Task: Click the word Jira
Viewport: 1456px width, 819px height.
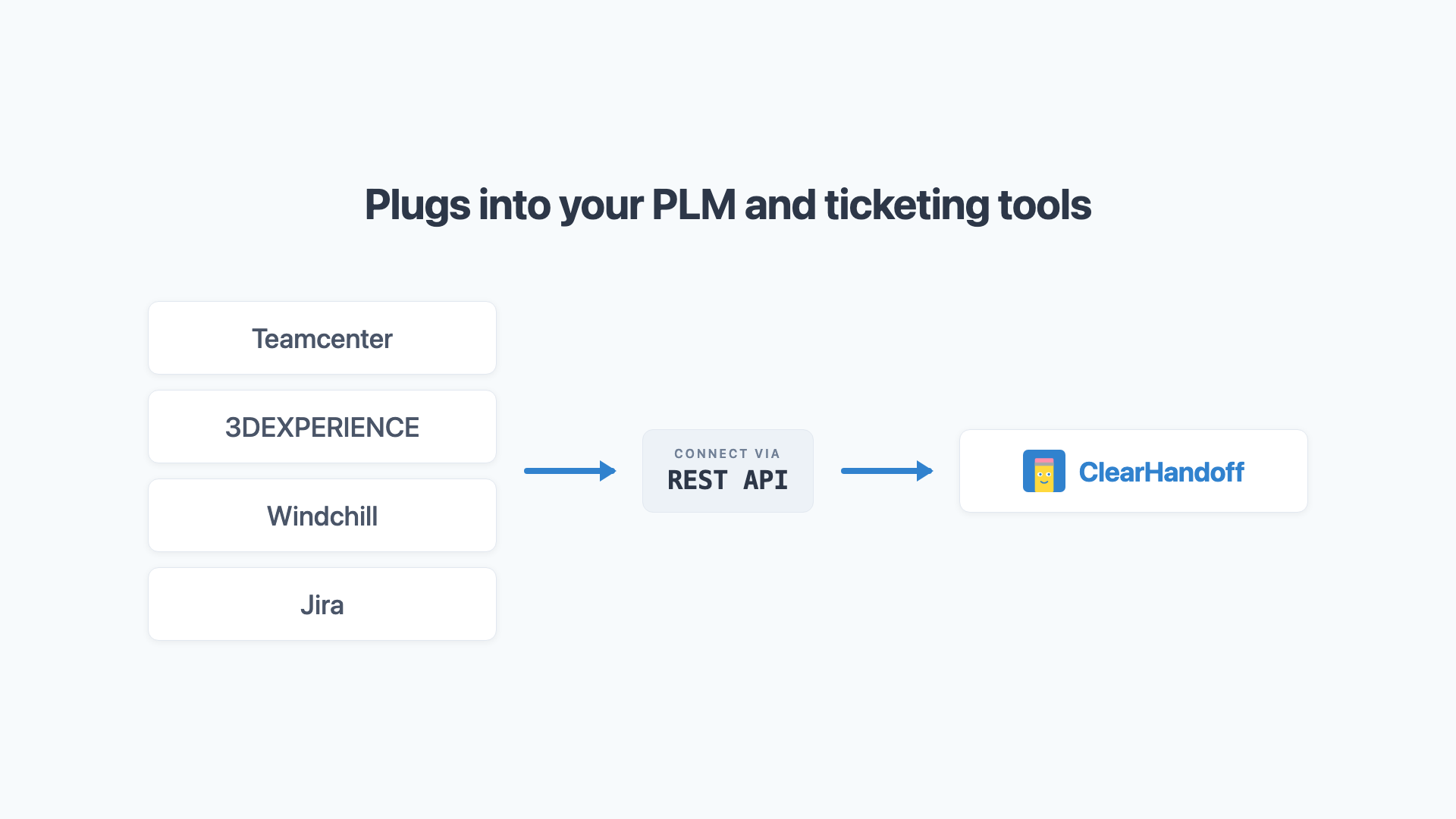Action: [x=322, y=605]
